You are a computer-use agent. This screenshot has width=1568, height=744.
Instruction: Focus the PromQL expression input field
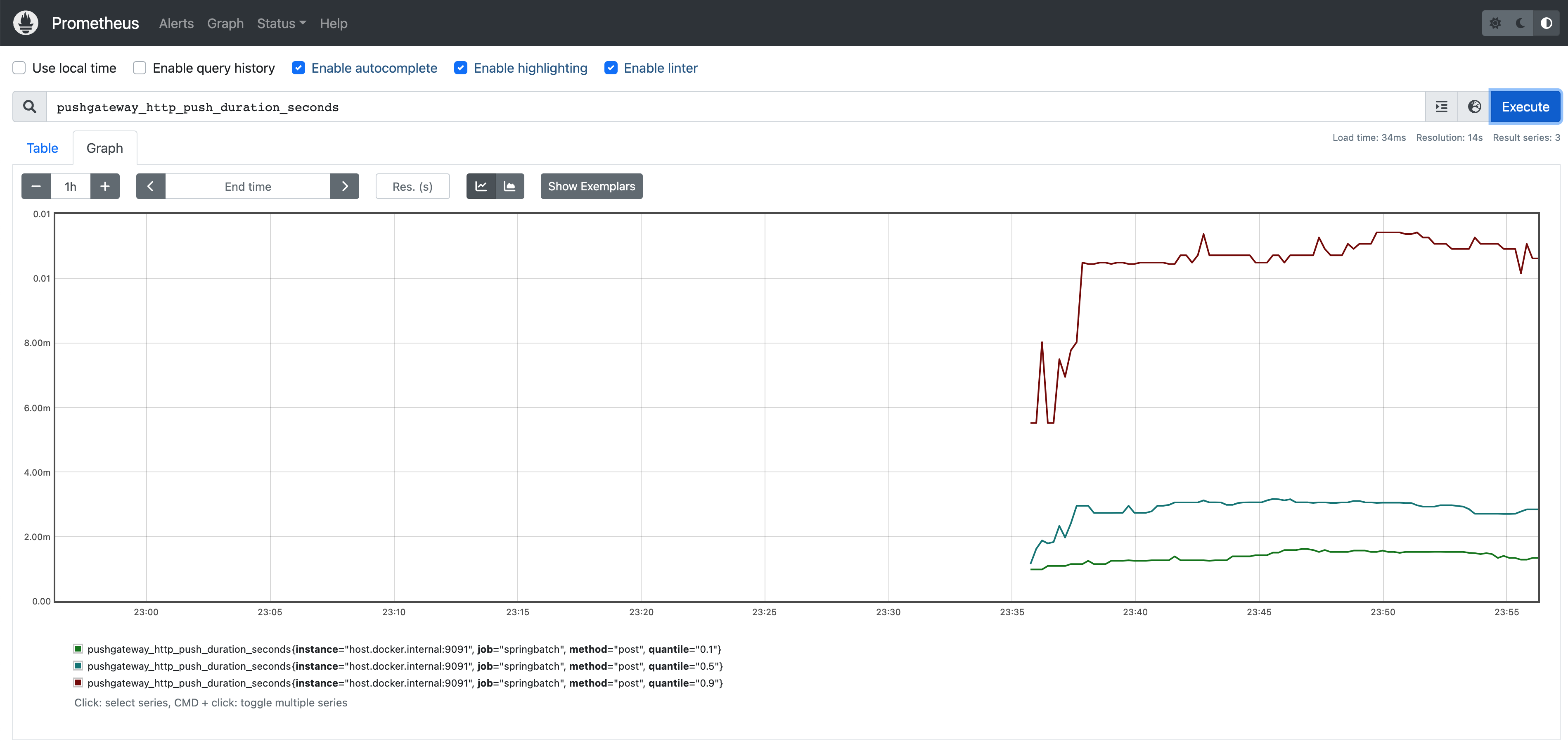736,107
